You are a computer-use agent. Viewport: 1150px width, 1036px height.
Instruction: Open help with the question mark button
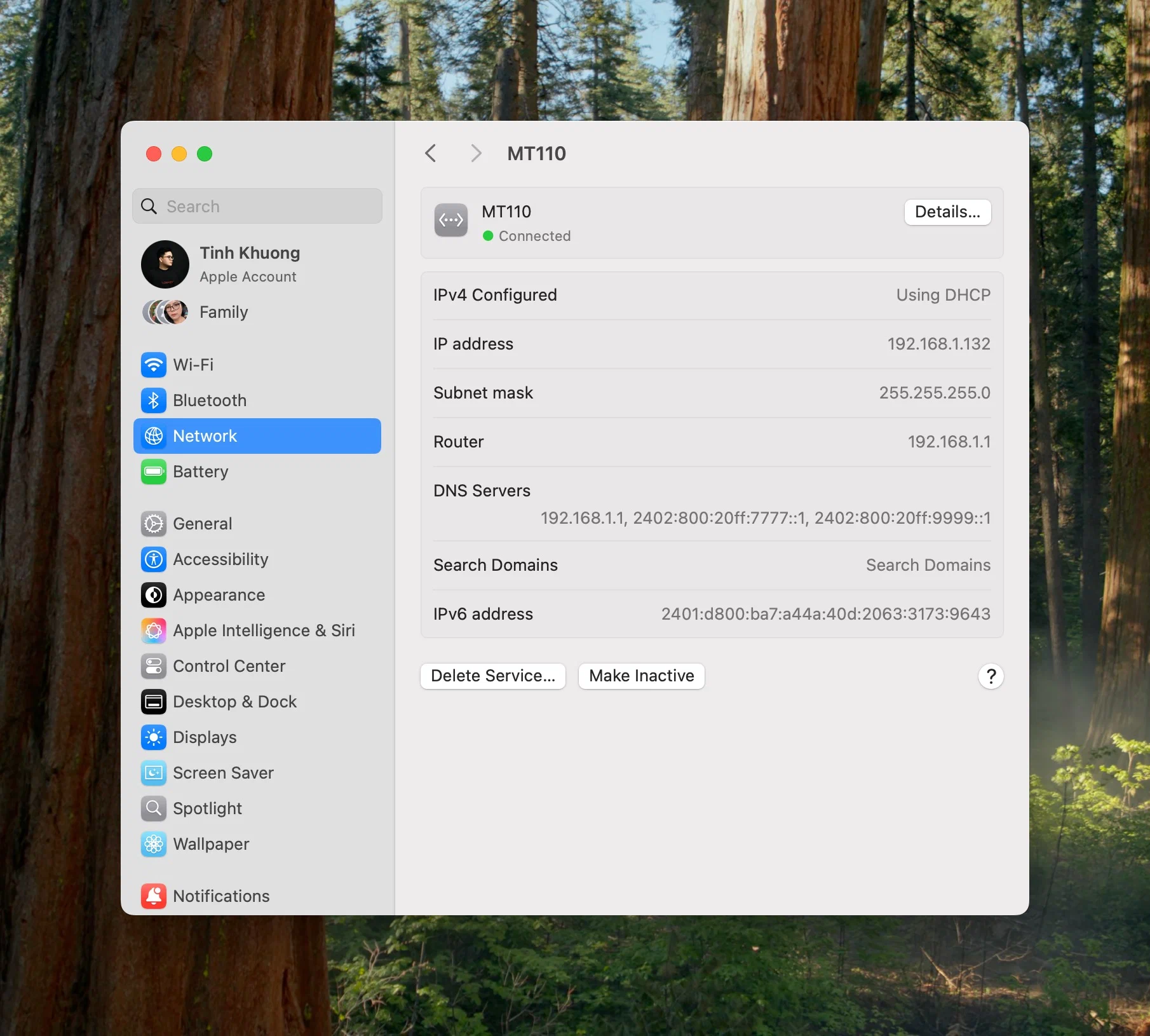click(x=991, y=676)
